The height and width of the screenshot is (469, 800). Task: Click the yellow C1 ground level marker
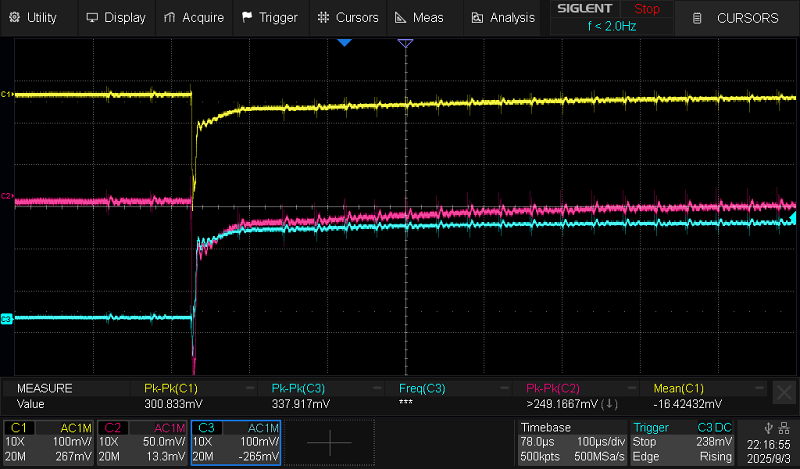point(6,94)
